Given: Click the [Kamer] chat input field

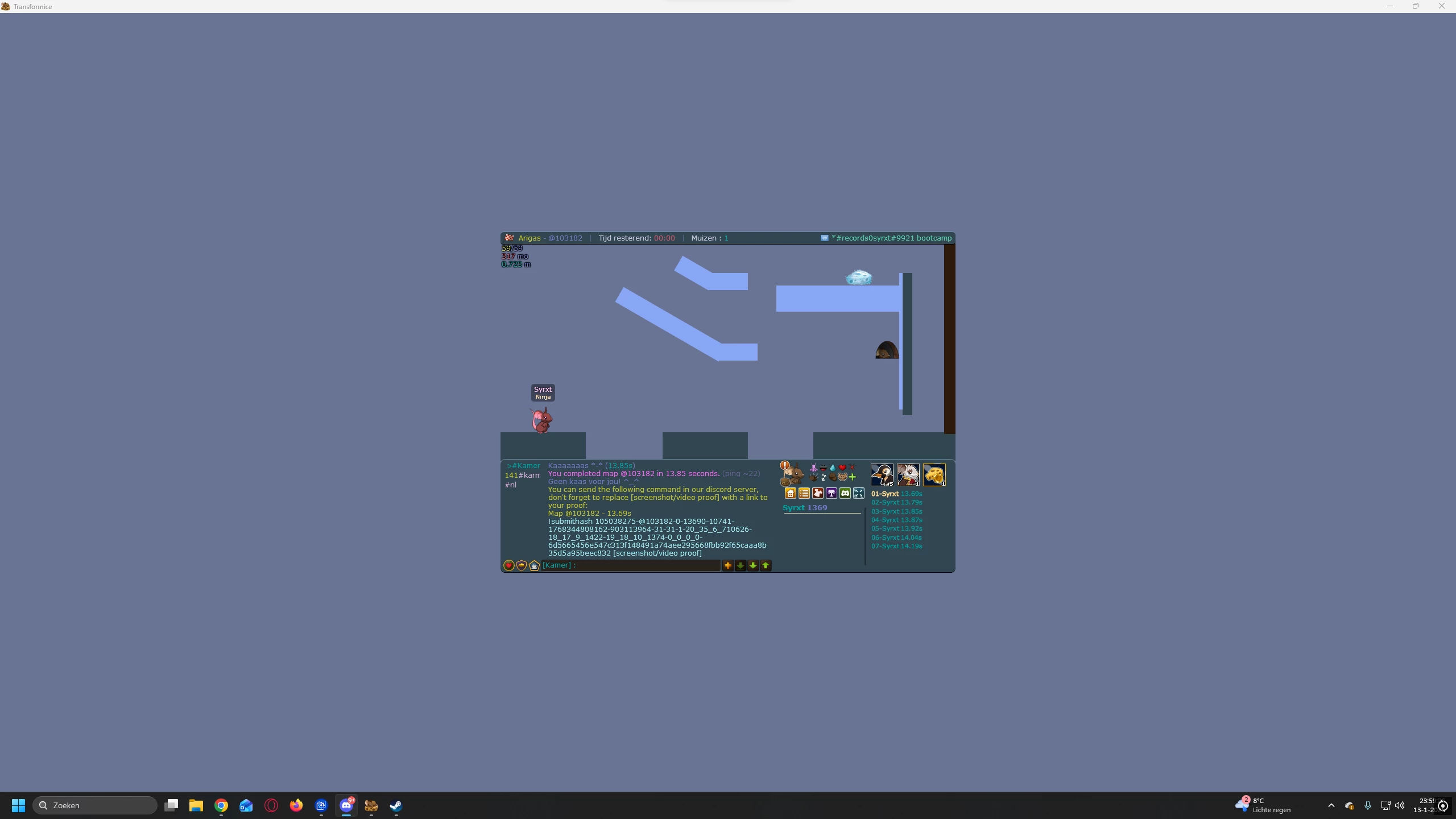Looking at the screenshot, I should pos(631,565).
